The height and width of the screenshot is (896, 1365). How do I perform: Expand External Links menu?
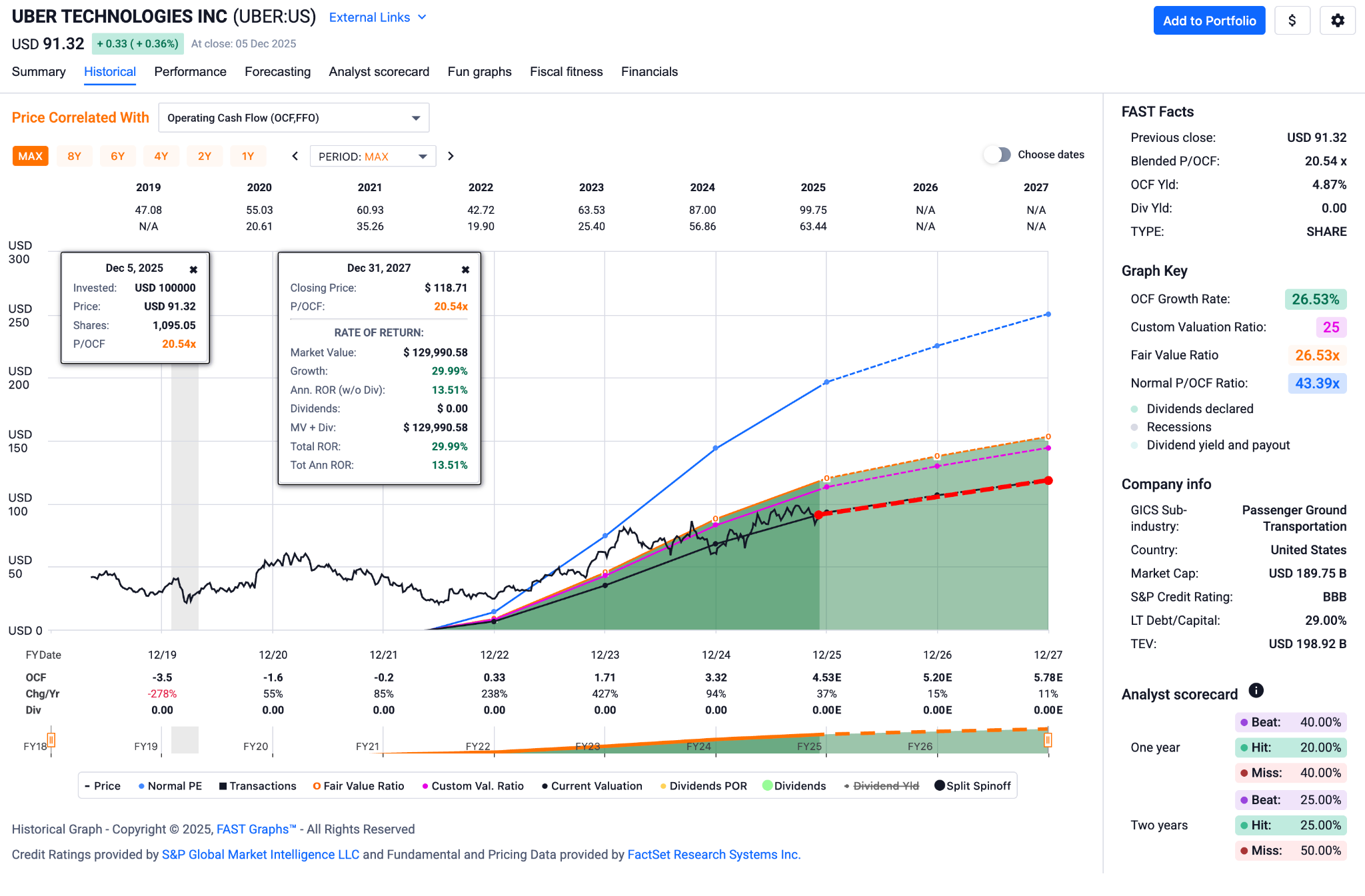pyautogui.click(x=377, y=17)
